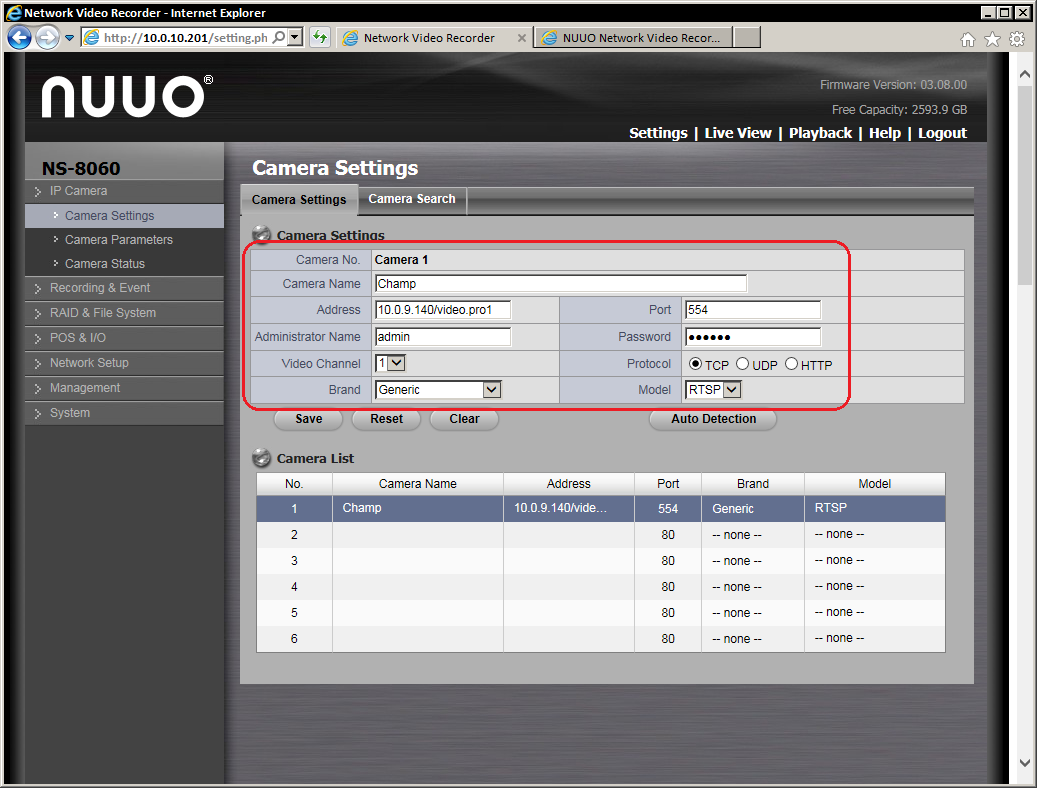The image size is (1037, 788).
Task: Switch to the Camera Search tab
Action: (x=411, y=199)
